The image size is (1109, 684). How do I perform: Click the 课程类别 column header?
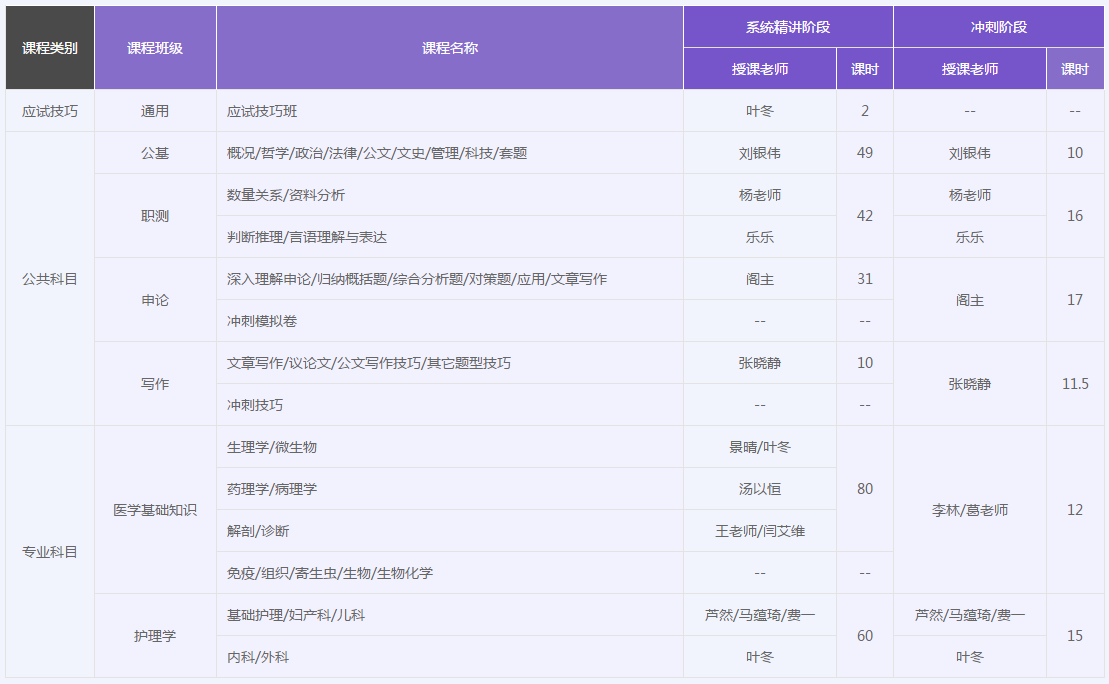tap(50, 48)
